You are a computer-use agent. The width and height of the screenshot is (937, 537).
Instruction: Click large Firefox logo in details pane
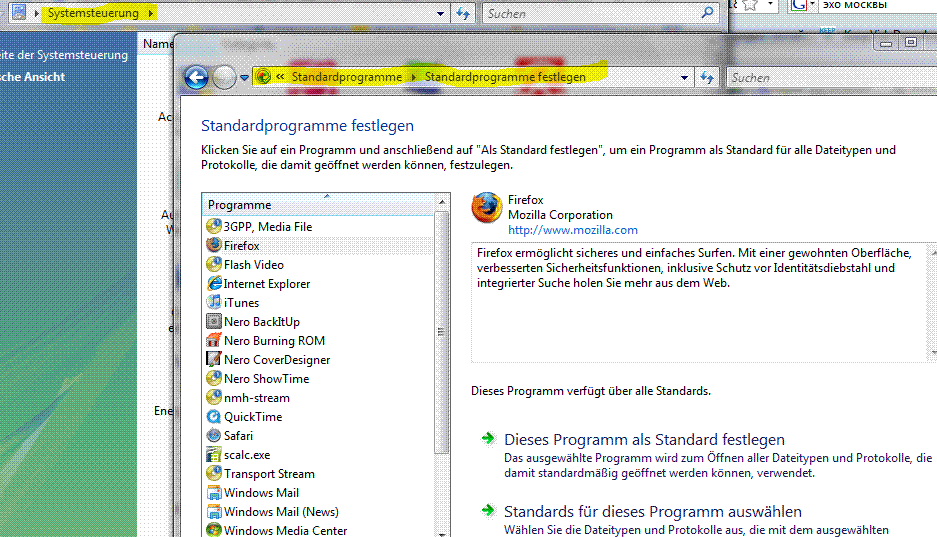point(486,208)
